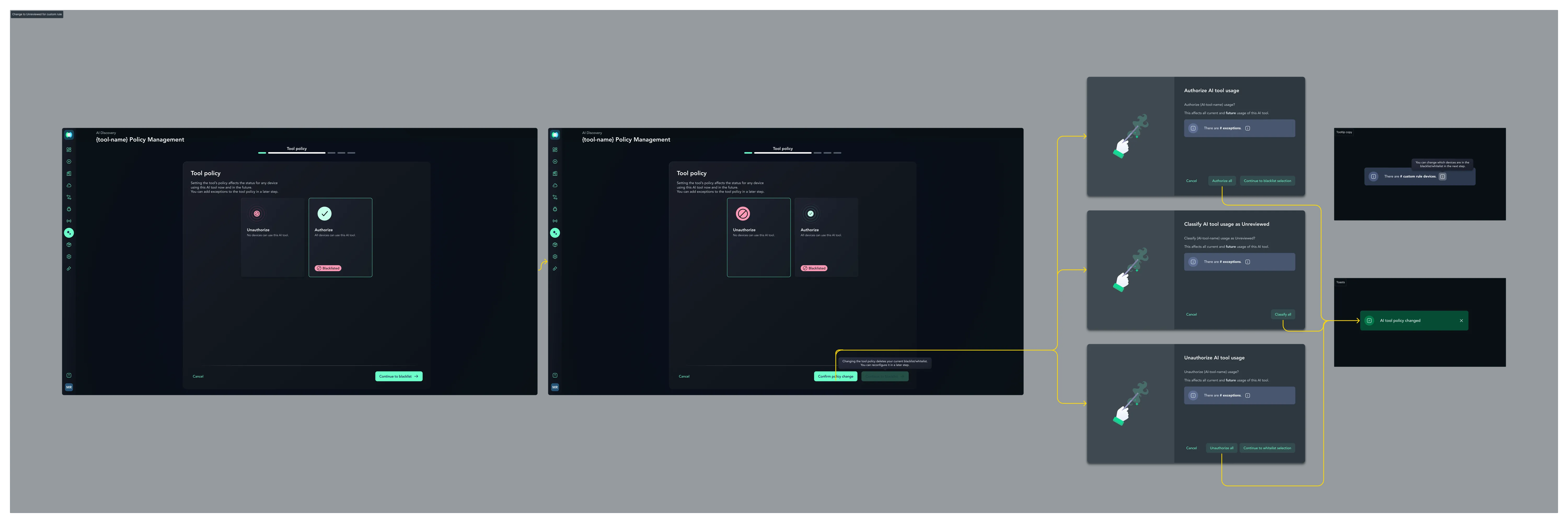Click the MR avatar in the right screen sidebar

click(555, 387)
